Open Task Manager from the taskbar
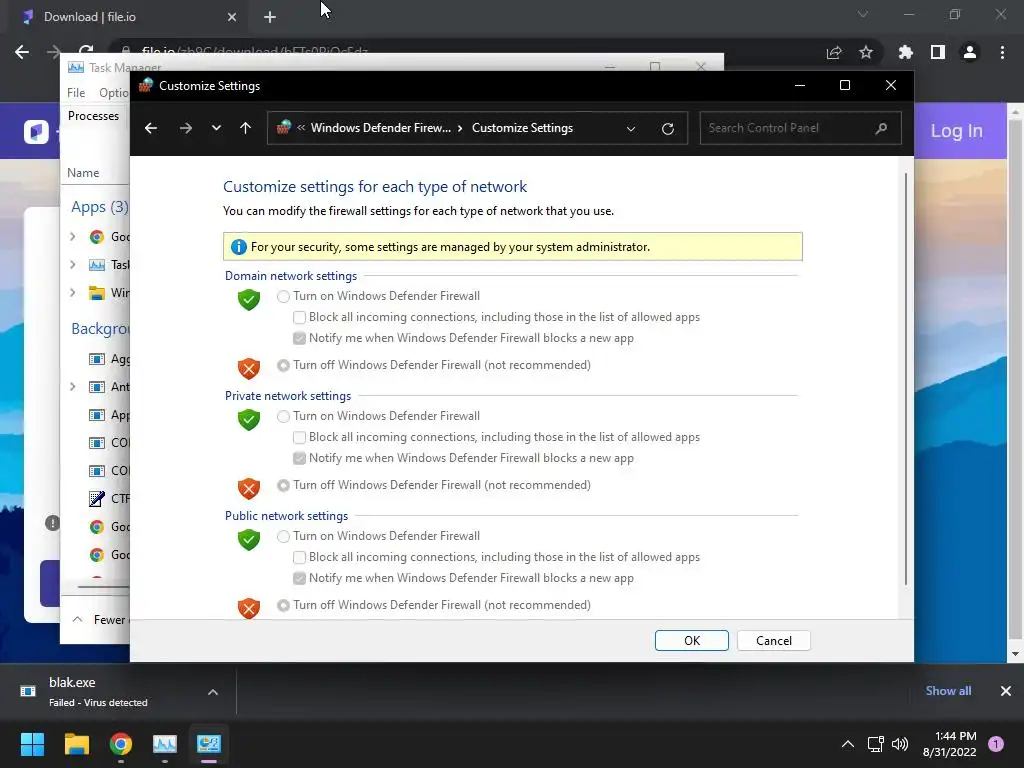Image resolution: width=1024 pixels, height=768 pixels. click(x=165, y=744)
